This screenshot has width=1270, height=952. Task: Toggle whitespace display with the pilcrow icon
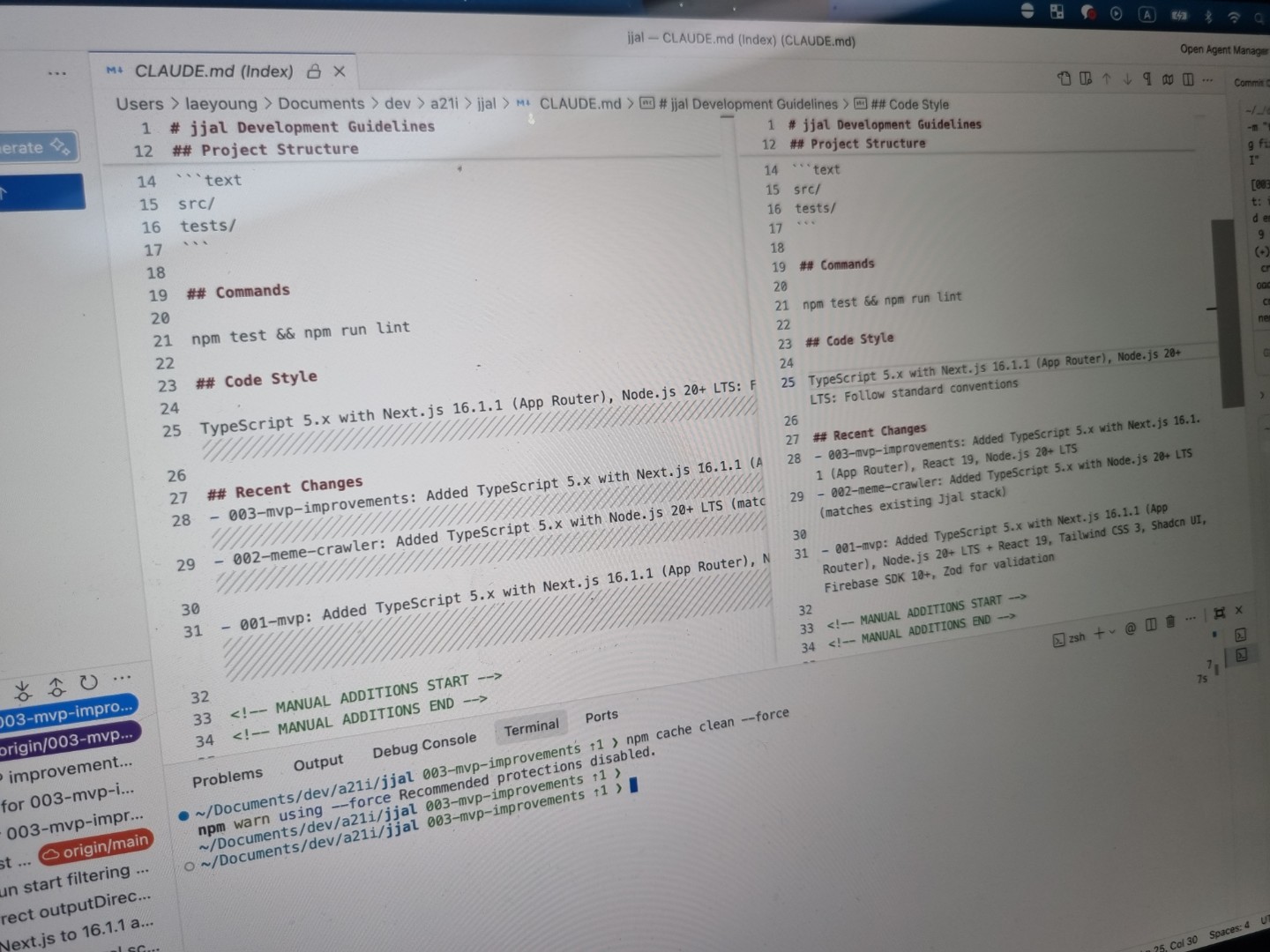point(1147,79)
